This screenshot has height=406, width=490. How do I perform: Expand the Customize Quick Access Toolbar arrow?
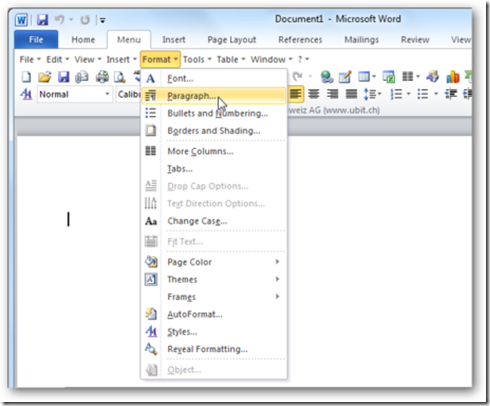tap(103, 20)
